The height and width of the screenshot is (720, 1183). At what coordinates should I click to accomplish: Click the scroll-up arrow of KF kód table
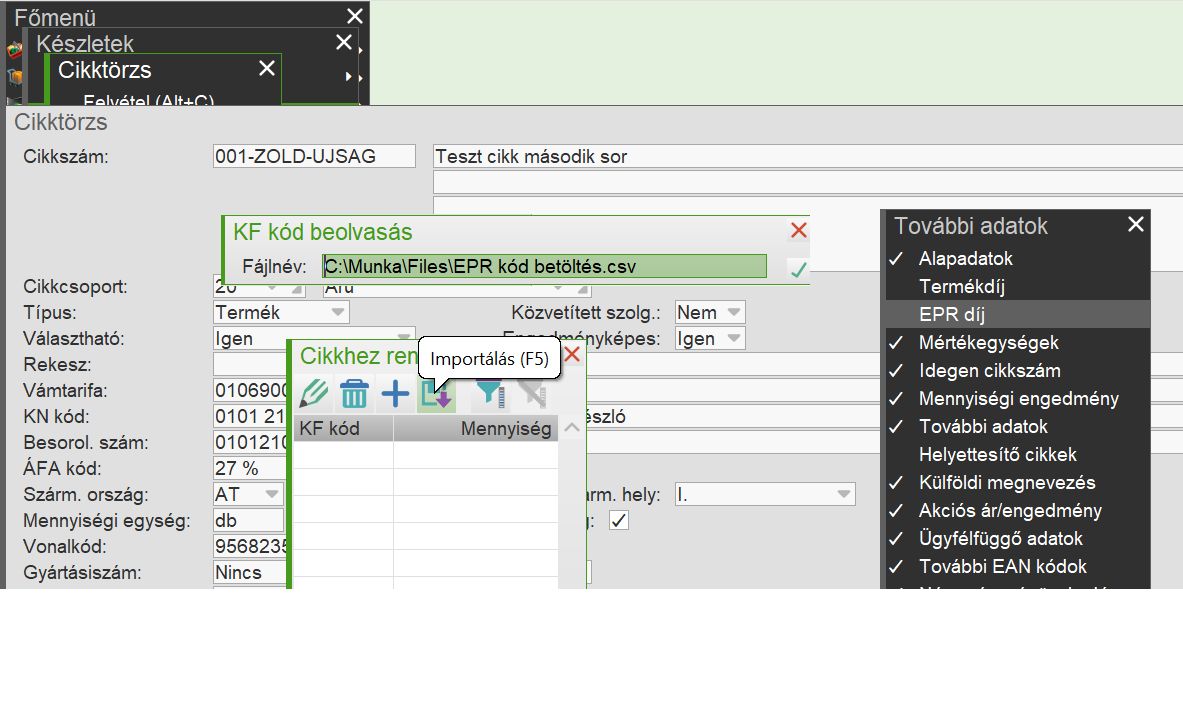coord(572,428)
